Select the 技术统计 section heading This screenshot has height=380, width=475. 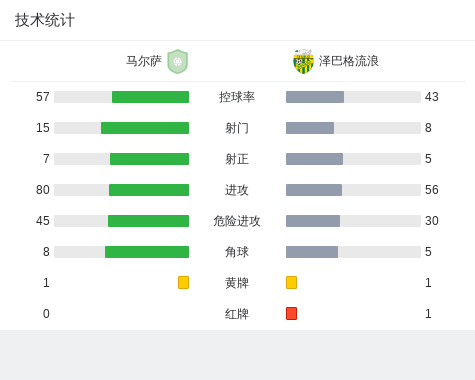click(45, 20)
